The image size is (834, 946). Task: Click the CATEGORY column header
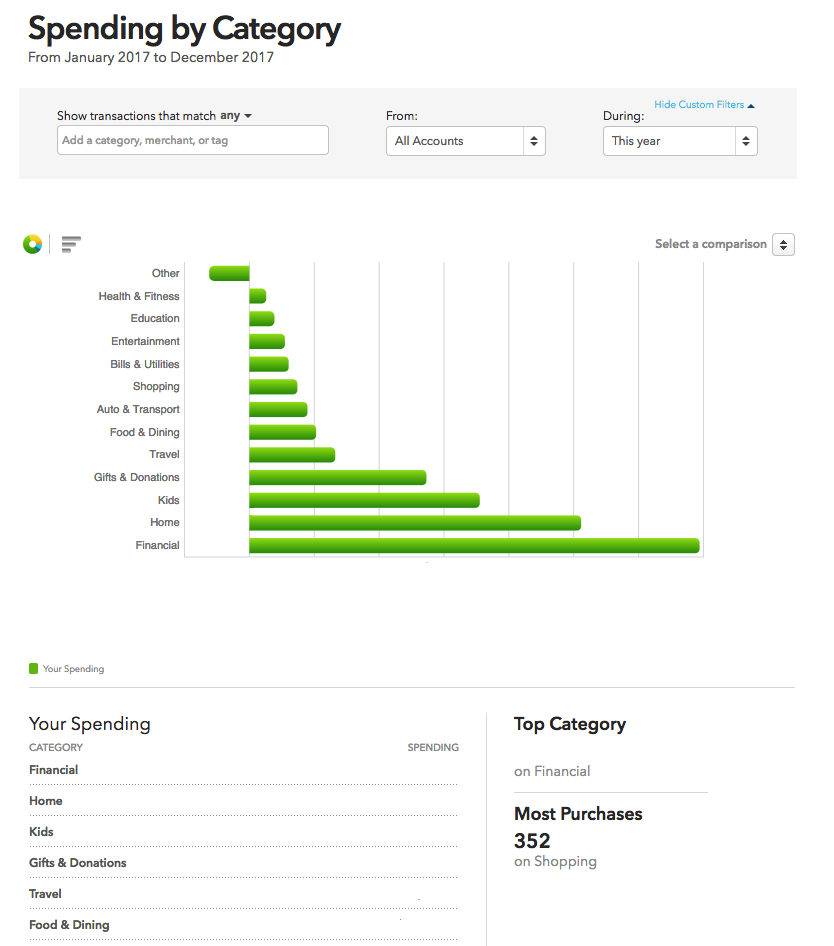coord(56,747)
